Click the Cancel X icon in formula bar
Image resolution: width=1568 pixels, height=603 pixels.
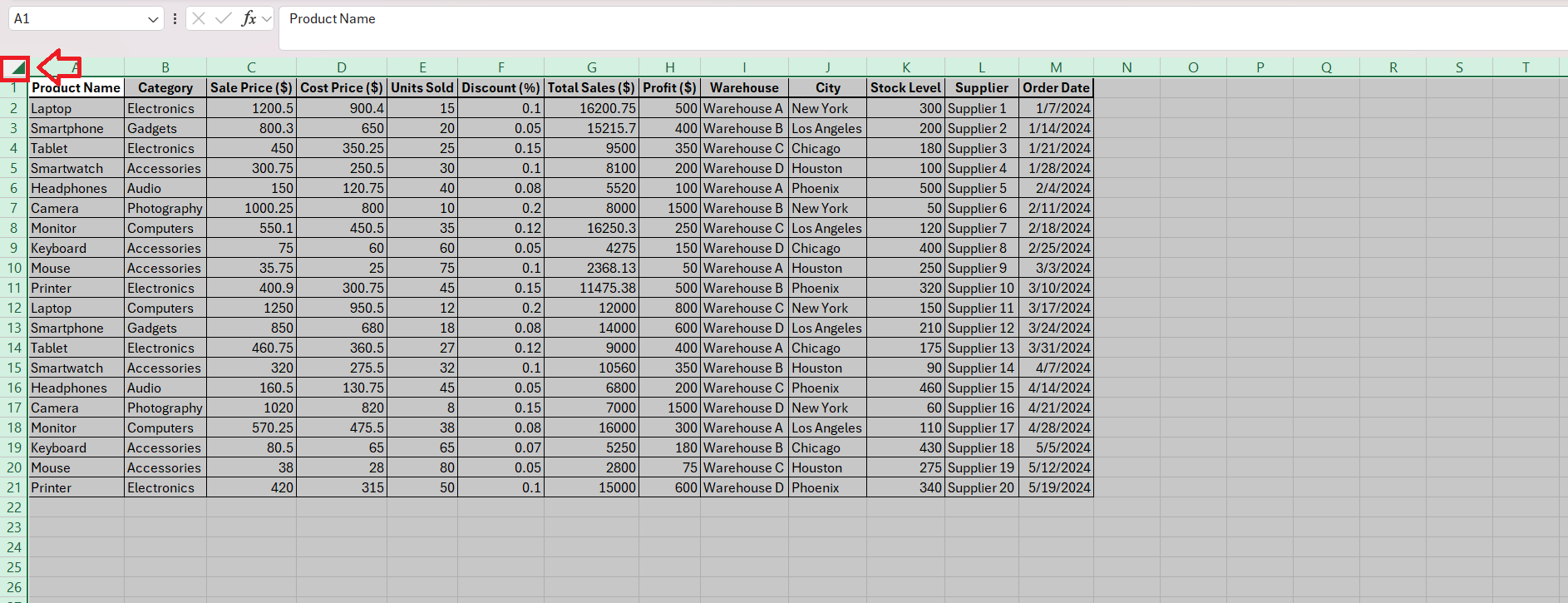pyautogui.click(x=199, y=18)
